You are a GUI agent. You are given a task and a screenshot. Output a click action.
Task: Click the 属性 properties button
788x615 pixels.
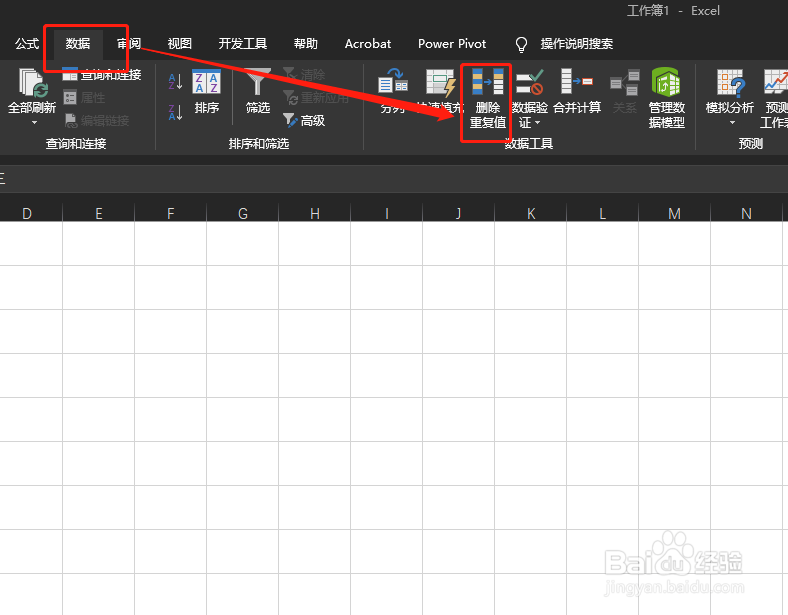(84, 97)
